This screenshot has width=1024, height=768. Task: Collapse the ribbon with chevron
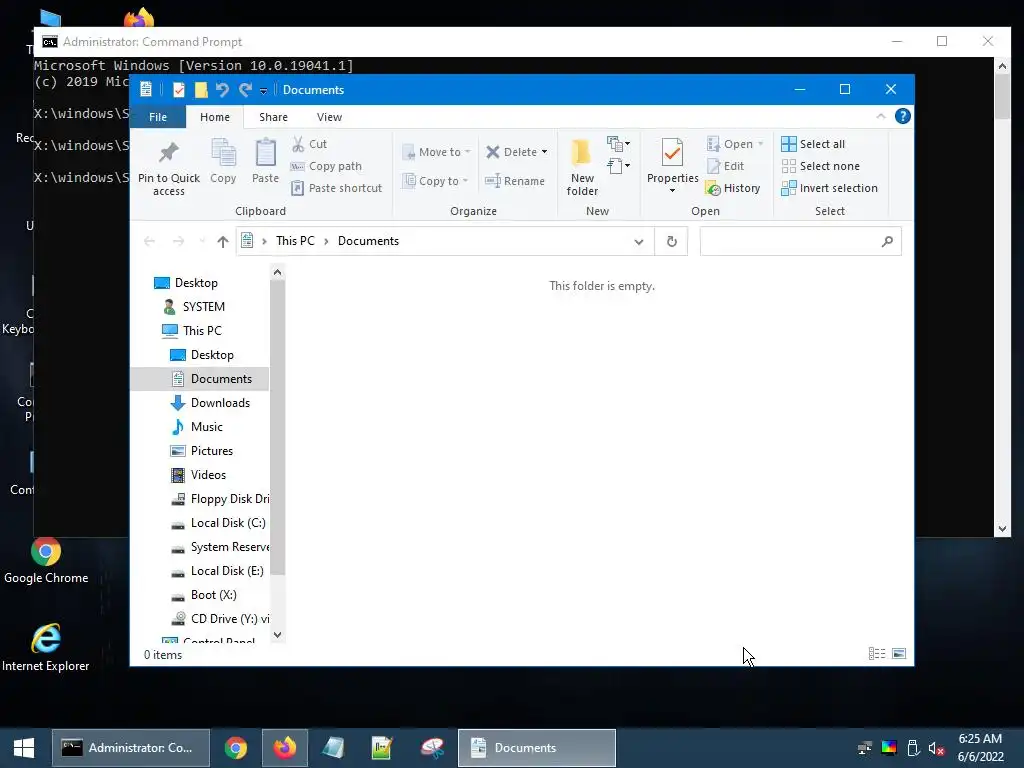[880, 116]
